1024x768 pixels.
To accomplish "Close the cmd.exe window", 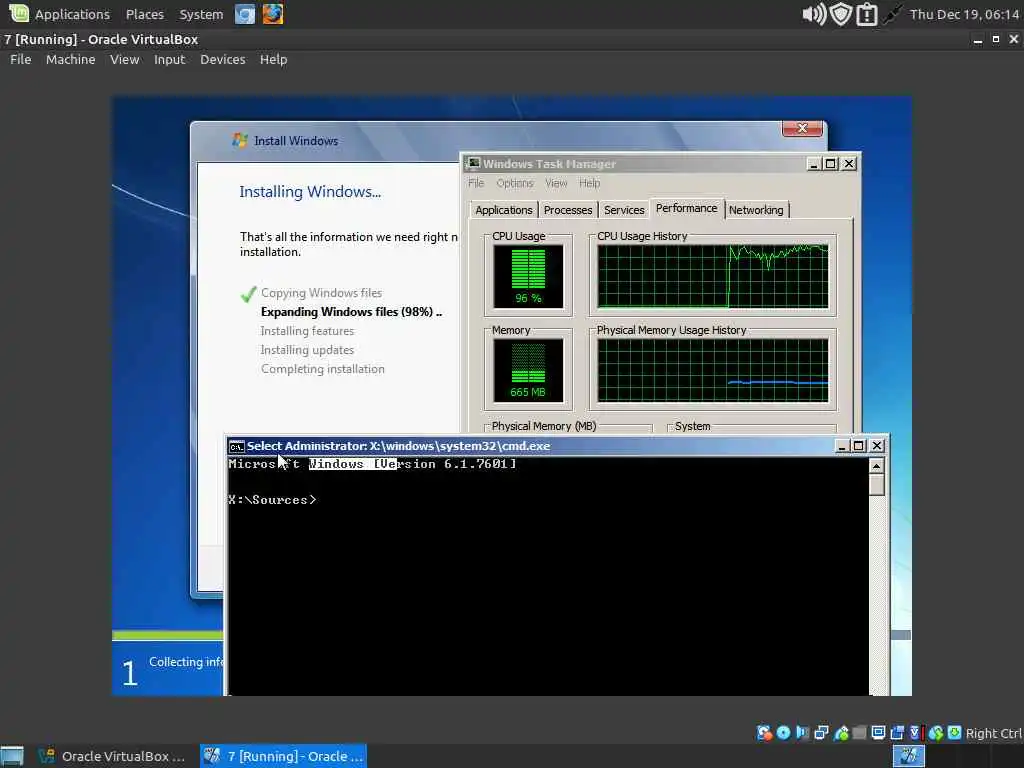I will (877, 446).
